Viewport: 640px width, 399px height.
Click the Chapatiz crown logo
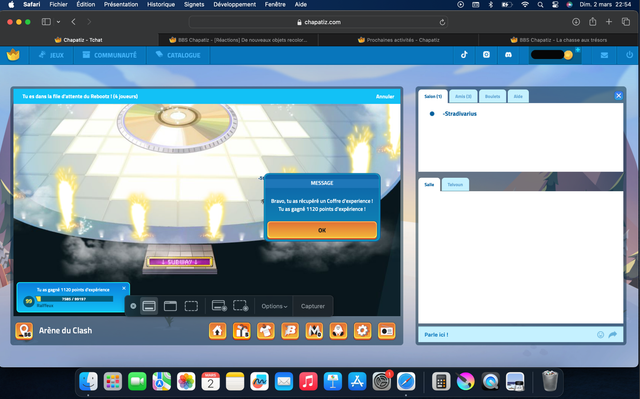tap(13, 55)
